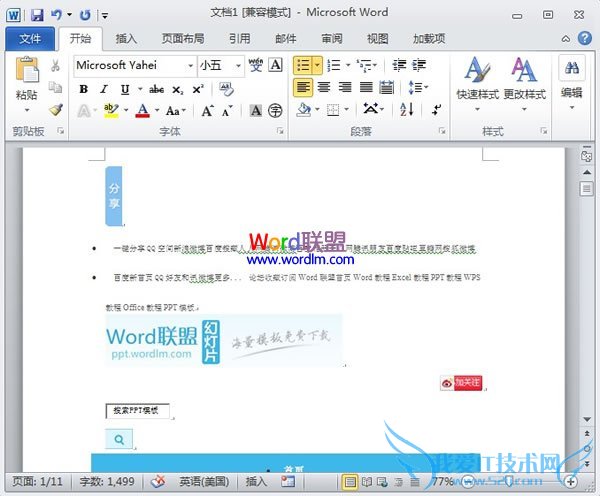The height and width of the screenshot is (496, 600).
Task: Click the shading paint bucket icon
Action: (x=303, y=110)
